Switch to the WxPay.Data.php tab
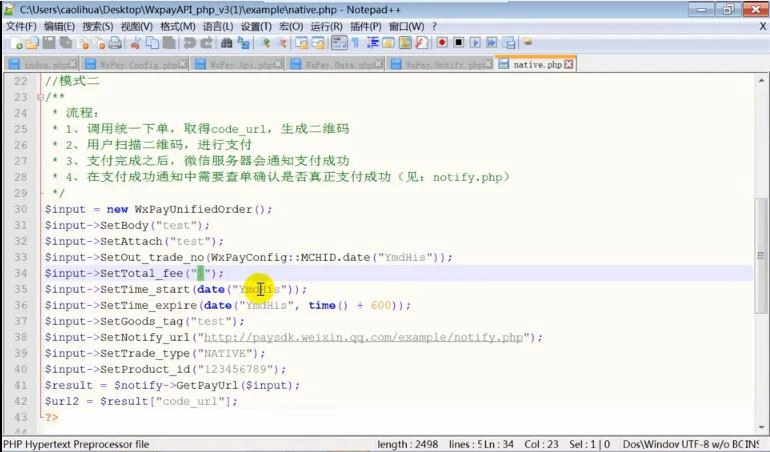This screenshot has height=452, width=770. coord(336,64)
